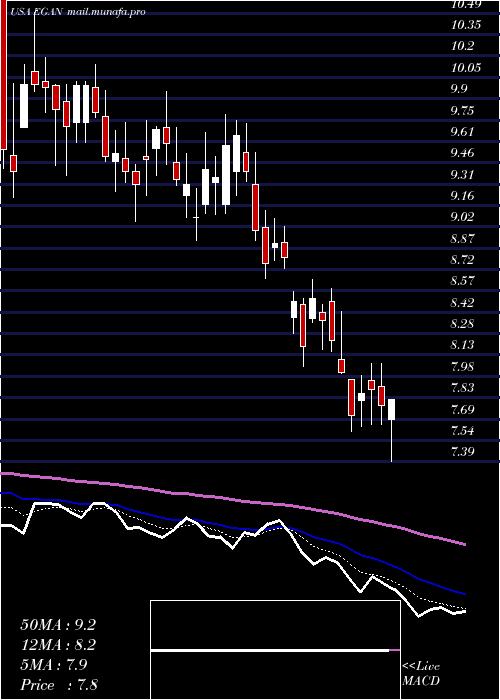
Task: Click the 7.54 price axis label
Action: click(462, 431)
